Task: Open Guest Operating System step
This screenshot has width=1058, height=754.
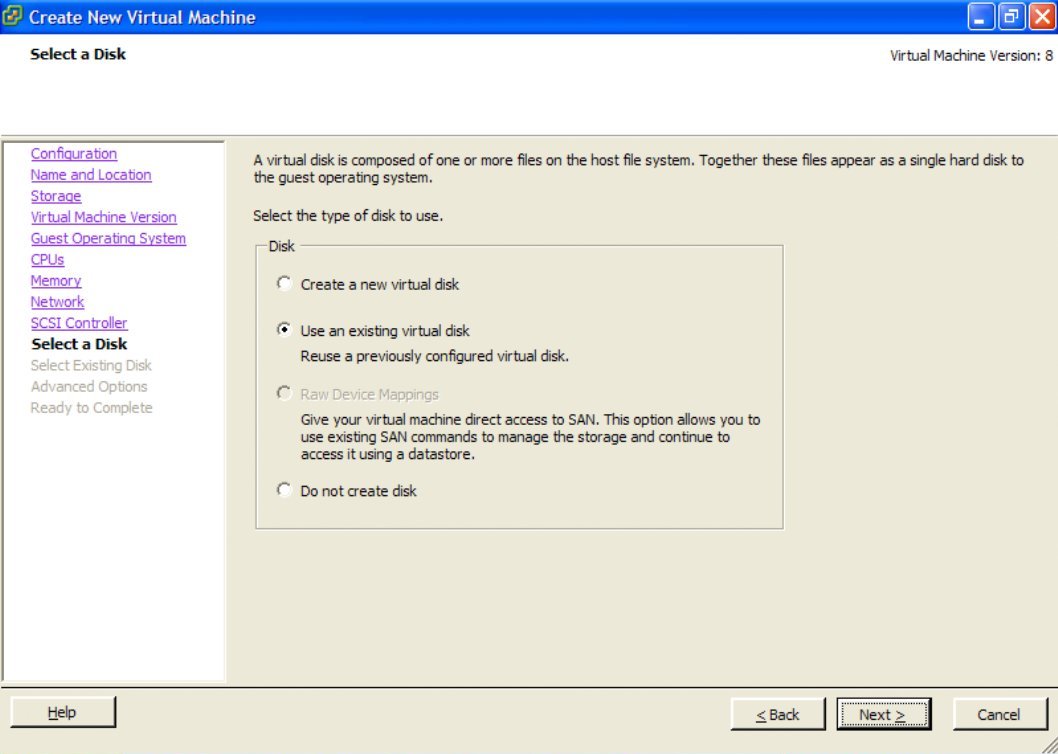Action: (108, 238)
